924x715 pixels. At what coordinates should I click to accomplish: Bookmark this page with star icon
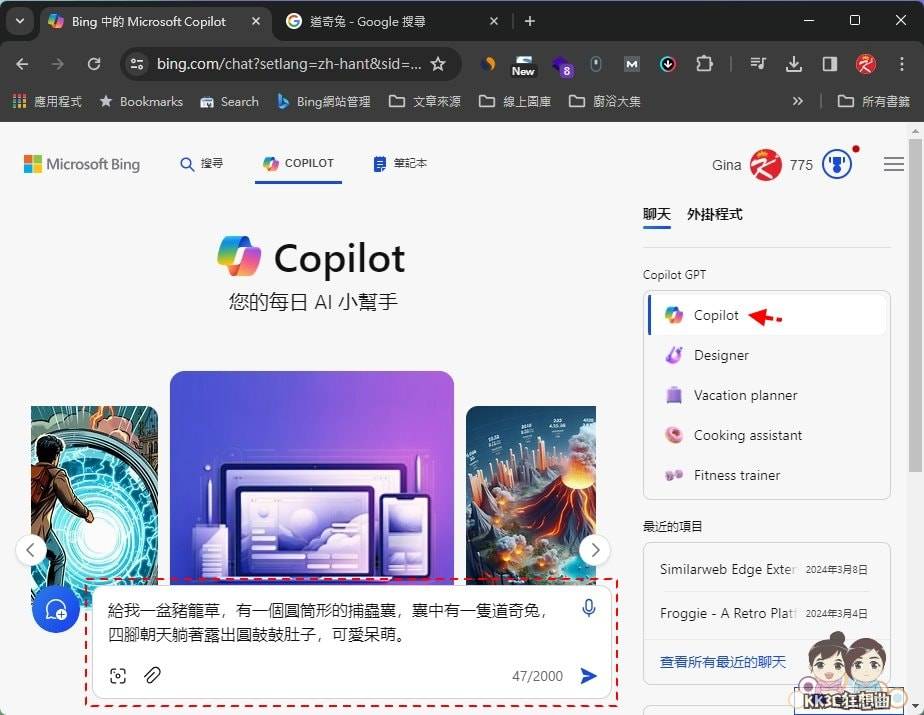438,64
